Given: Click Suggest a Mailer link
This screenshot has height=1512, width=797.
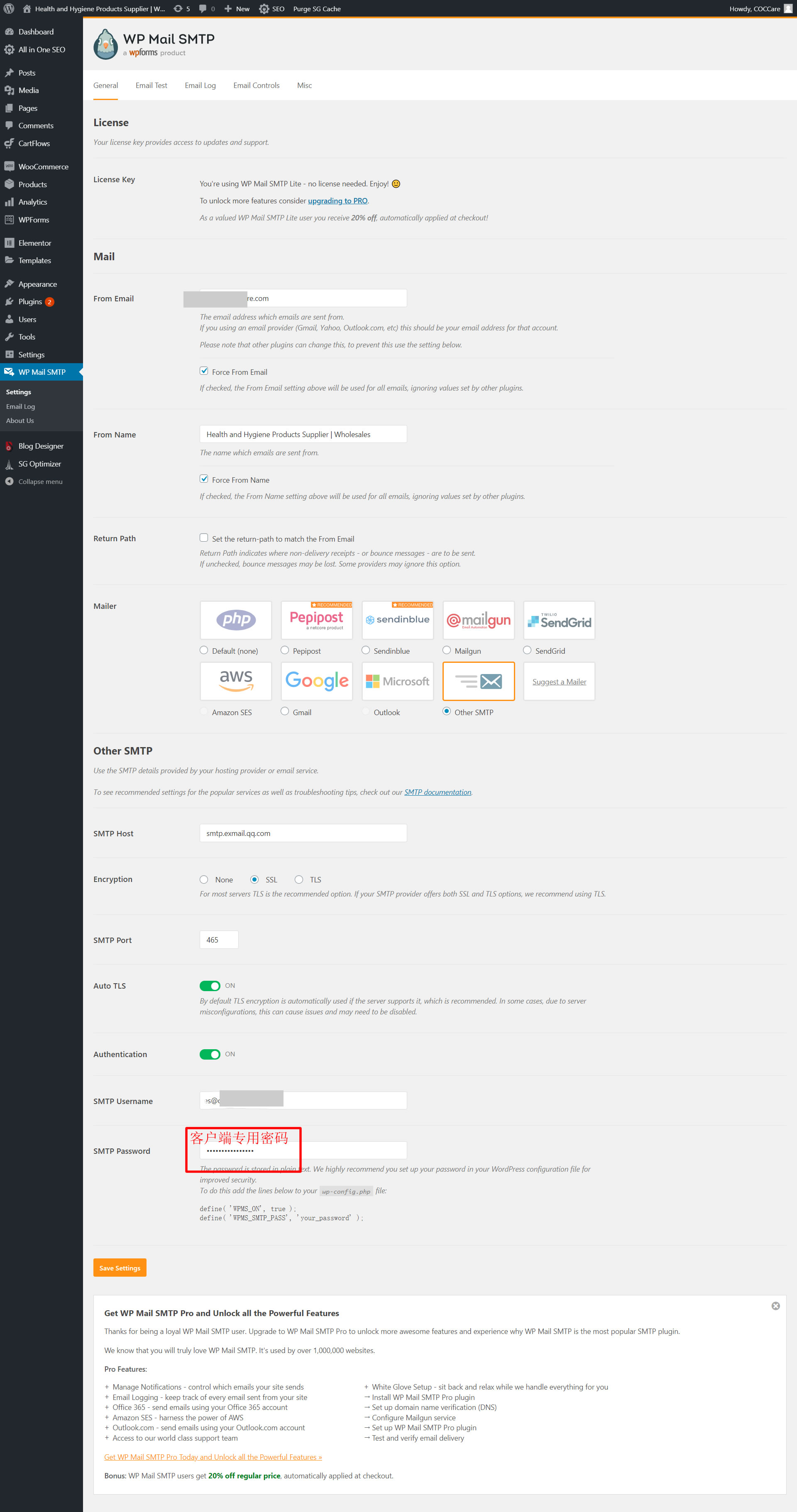Looking at the screenshot, I should [559, 682].
